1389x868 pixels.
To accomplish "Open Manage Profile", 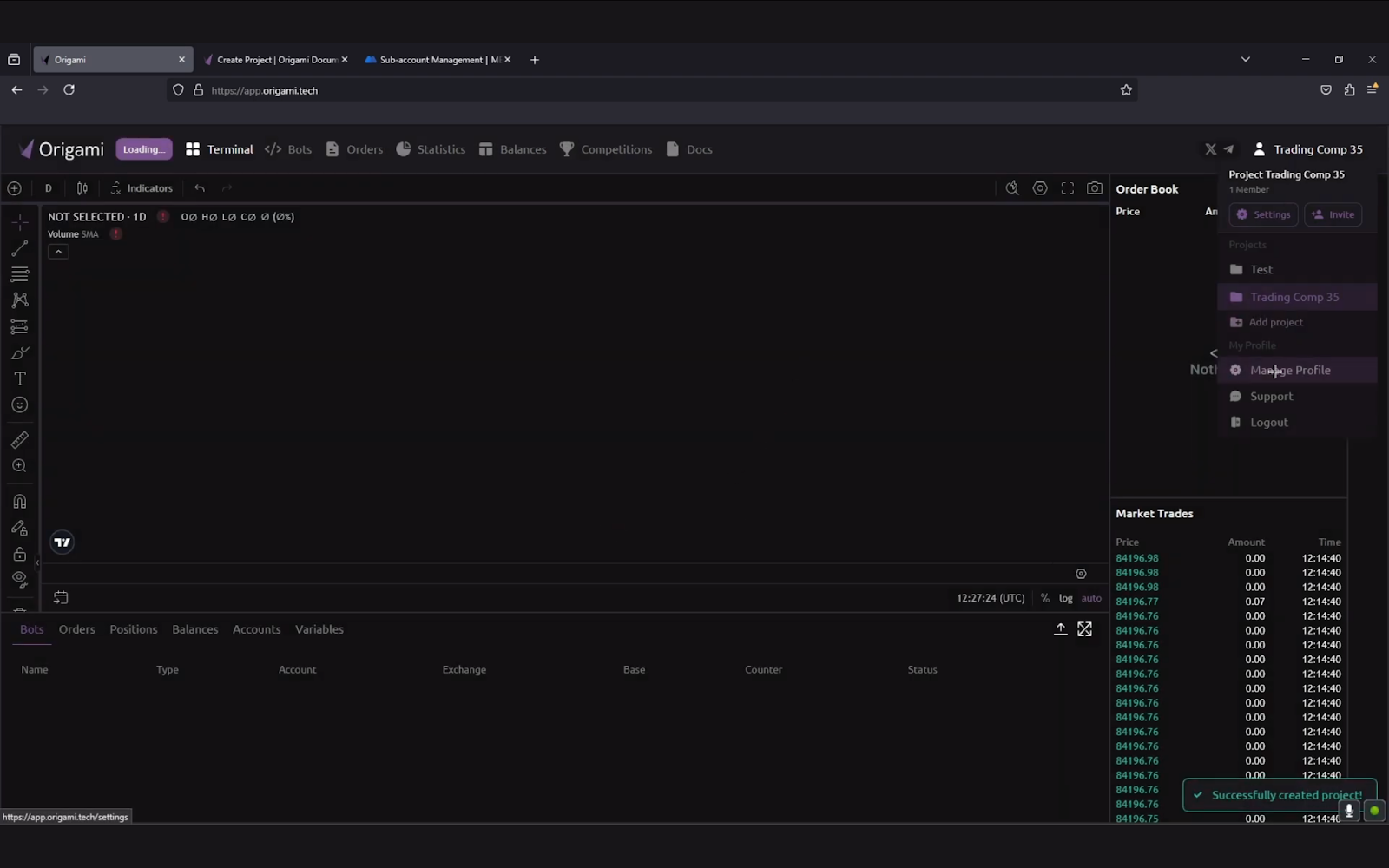I will (x=1297, y=370).
